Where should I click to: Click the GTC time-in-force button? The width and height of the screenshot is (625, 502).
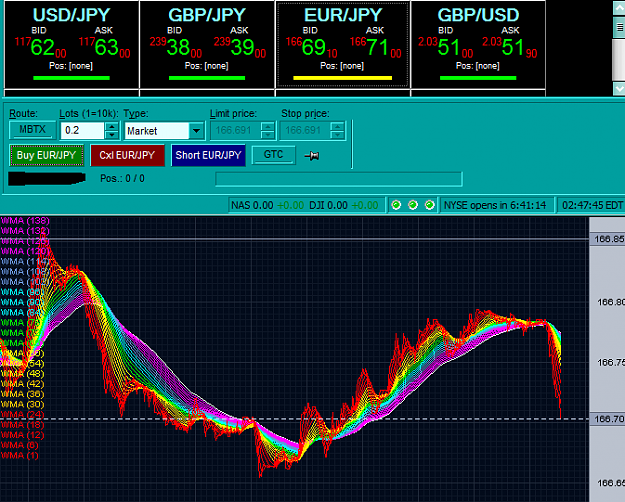point(273,155)
